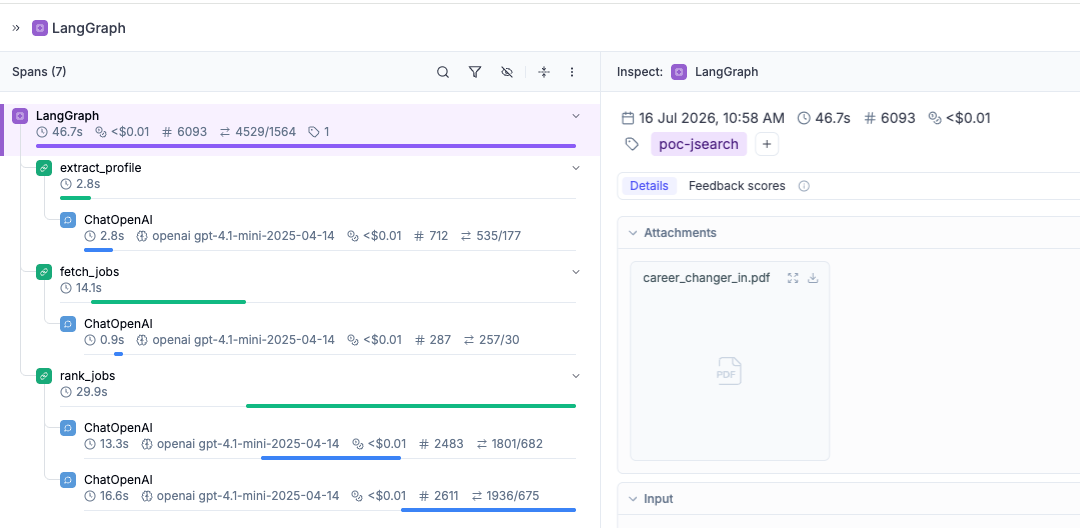Viewport: 1080px width, 528px height.
Task: Click LLM icon of 16.6s ChatOpenAI span
Action: [68, 480]
